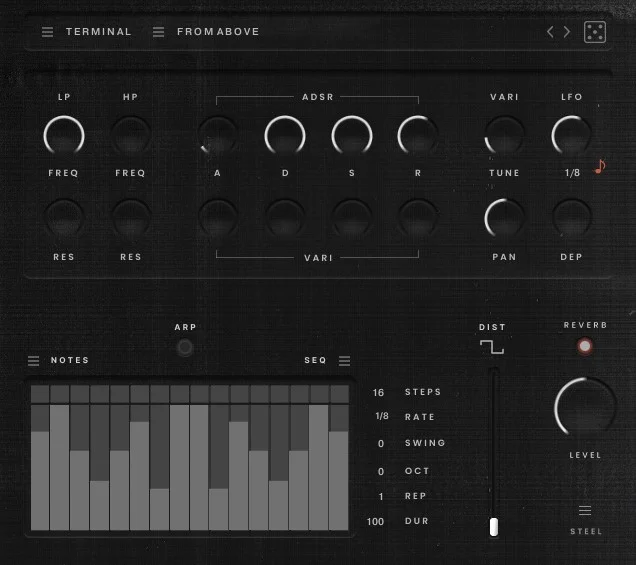Toggle the ARP on/off button
The height and width of the screenshot is (565, 636).
coord(185,347)
